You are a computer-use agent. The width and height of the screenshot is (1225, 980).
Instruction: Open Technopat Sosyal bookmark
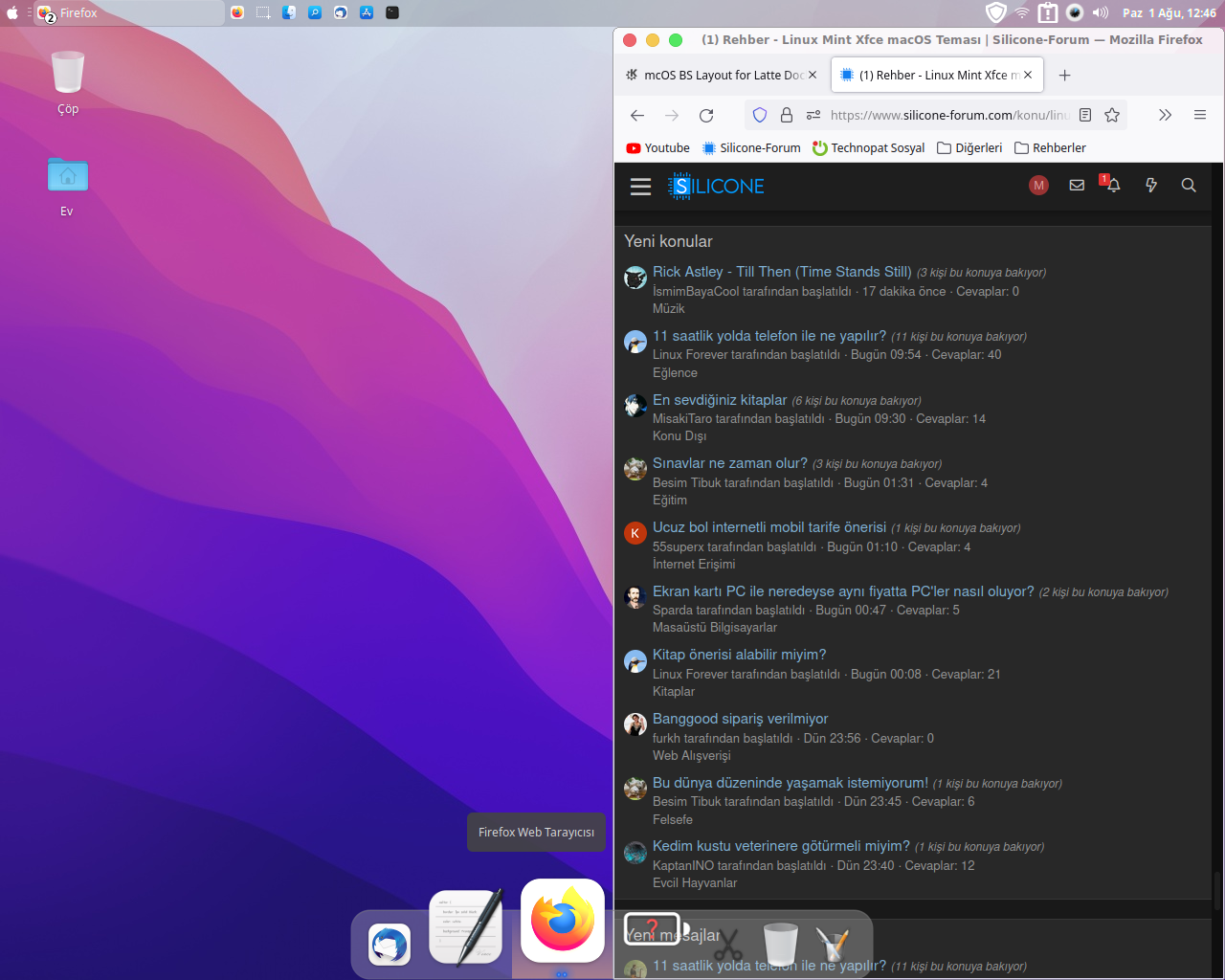(868, 147)
